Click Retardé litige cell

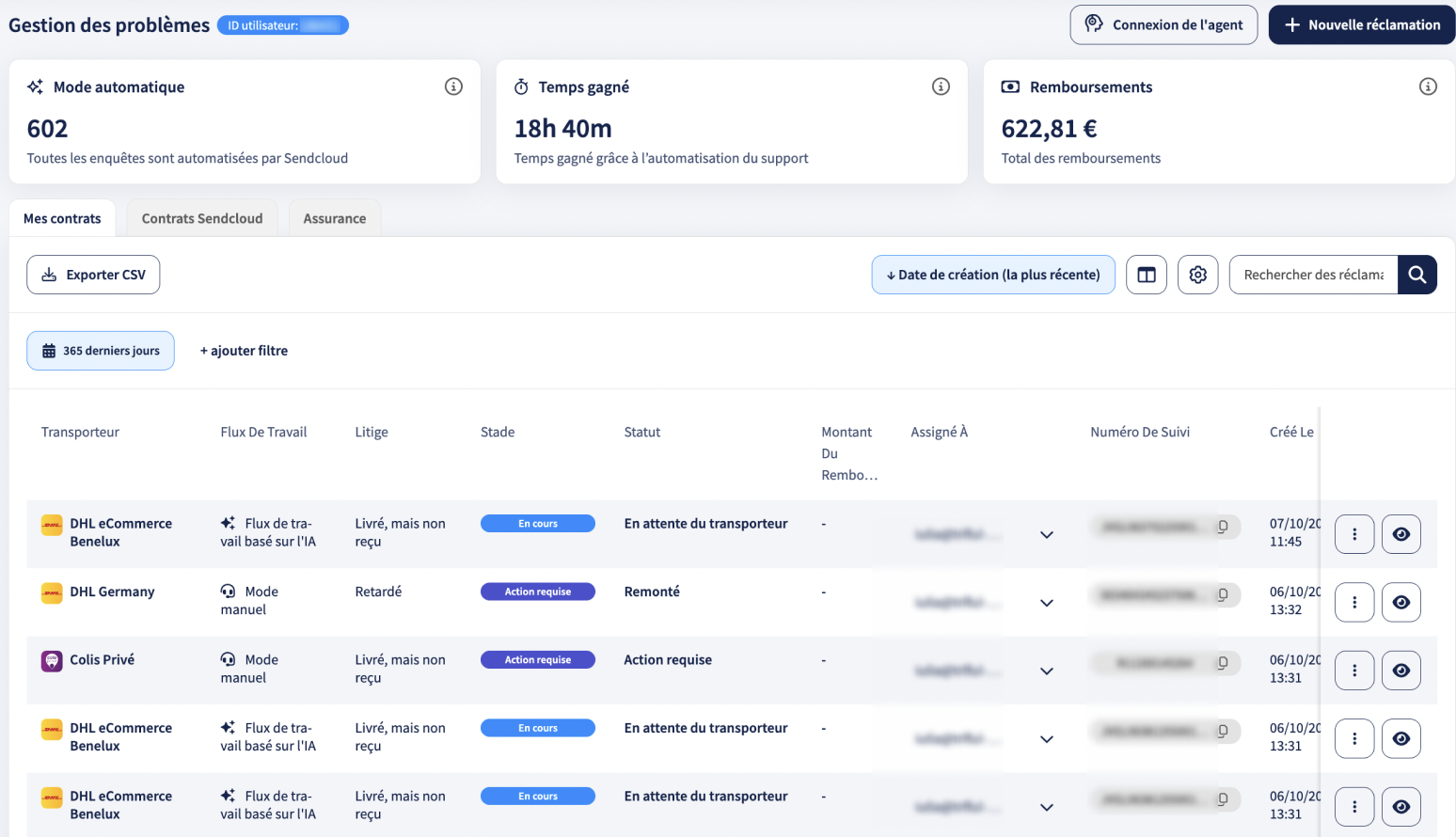378,592
